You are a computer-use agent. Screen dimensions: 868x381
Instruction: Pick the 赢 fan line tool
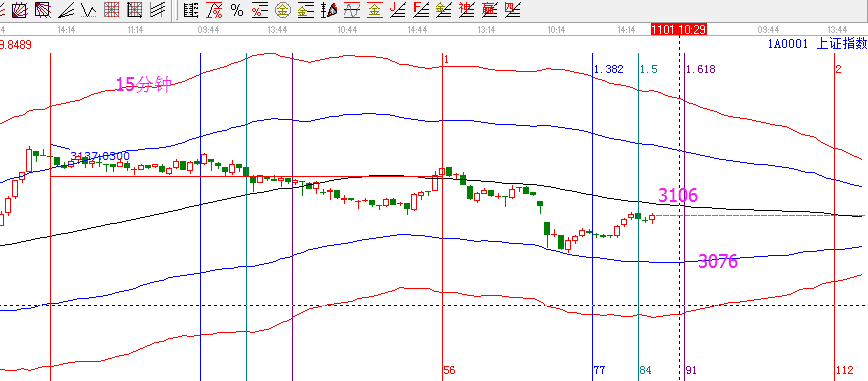(489, 9)
